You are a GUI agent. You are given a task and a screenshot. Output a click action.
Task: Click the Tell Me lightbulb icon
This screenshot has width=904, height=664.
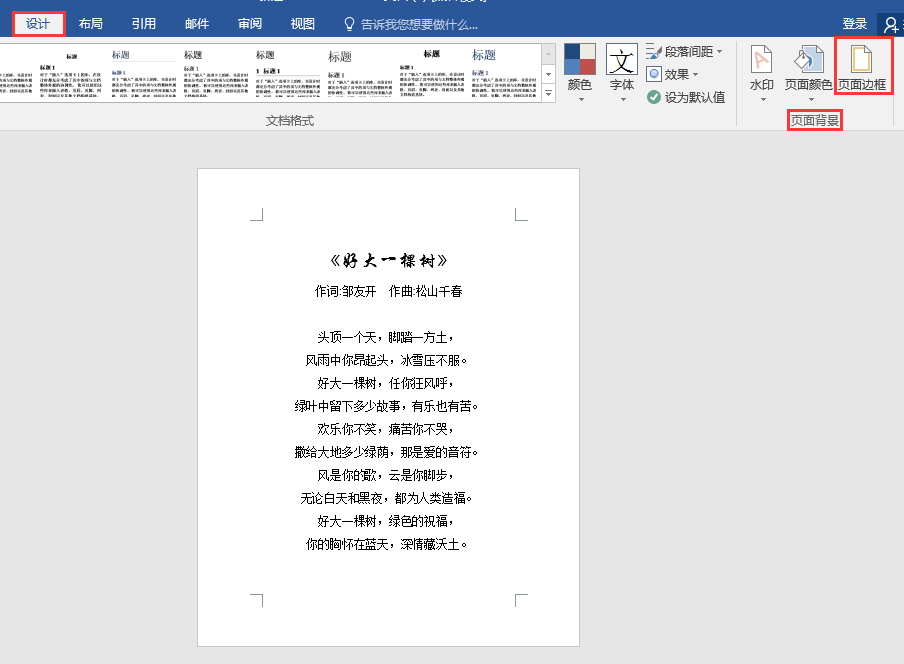pos(349,24)
